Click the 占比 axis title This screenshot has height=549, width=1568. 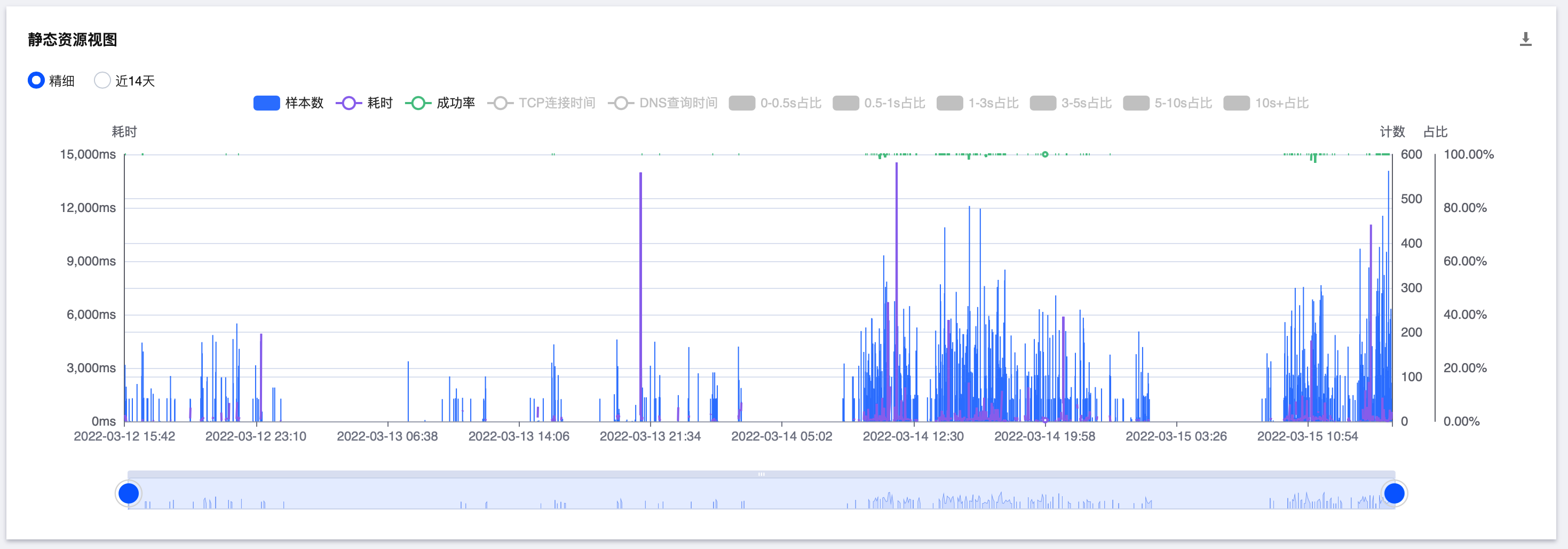click(1435, 131)
